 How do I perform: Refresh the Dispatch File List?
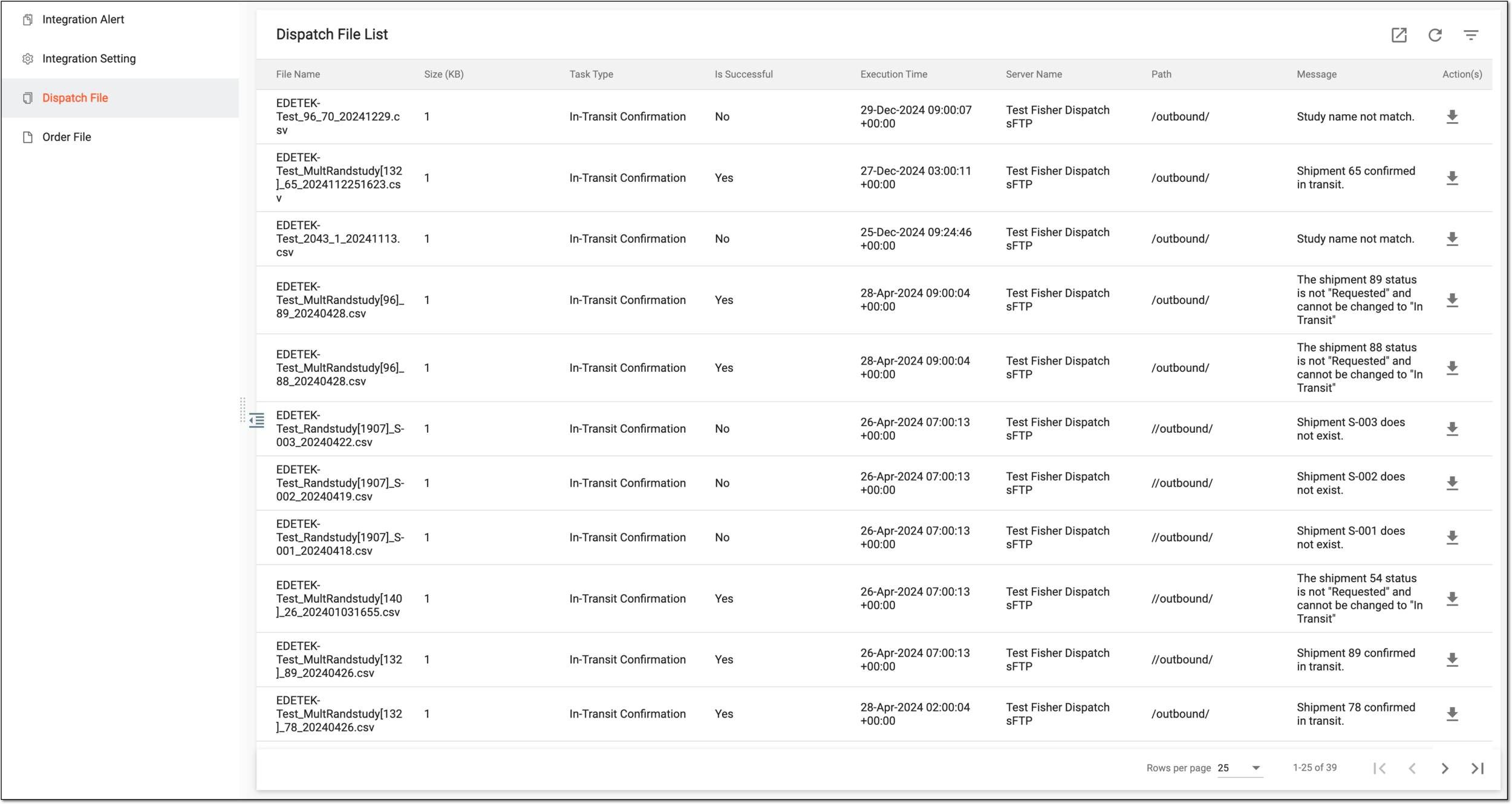[x=1435, y=35]
